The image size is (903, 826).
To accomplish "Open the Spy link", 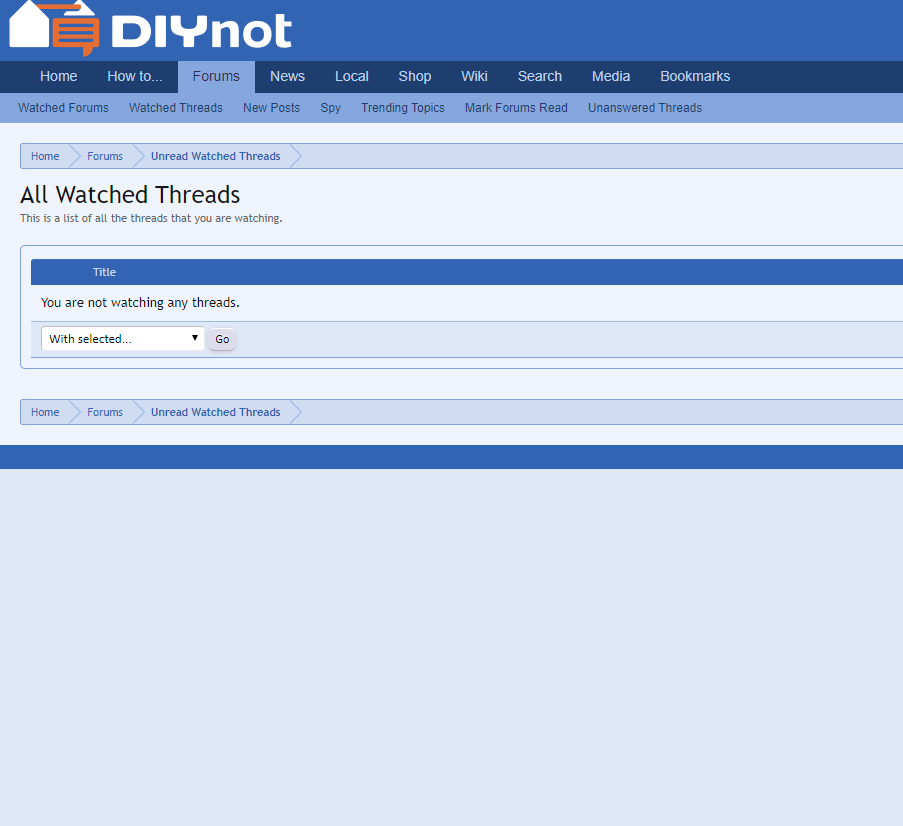I will point(331,108).
